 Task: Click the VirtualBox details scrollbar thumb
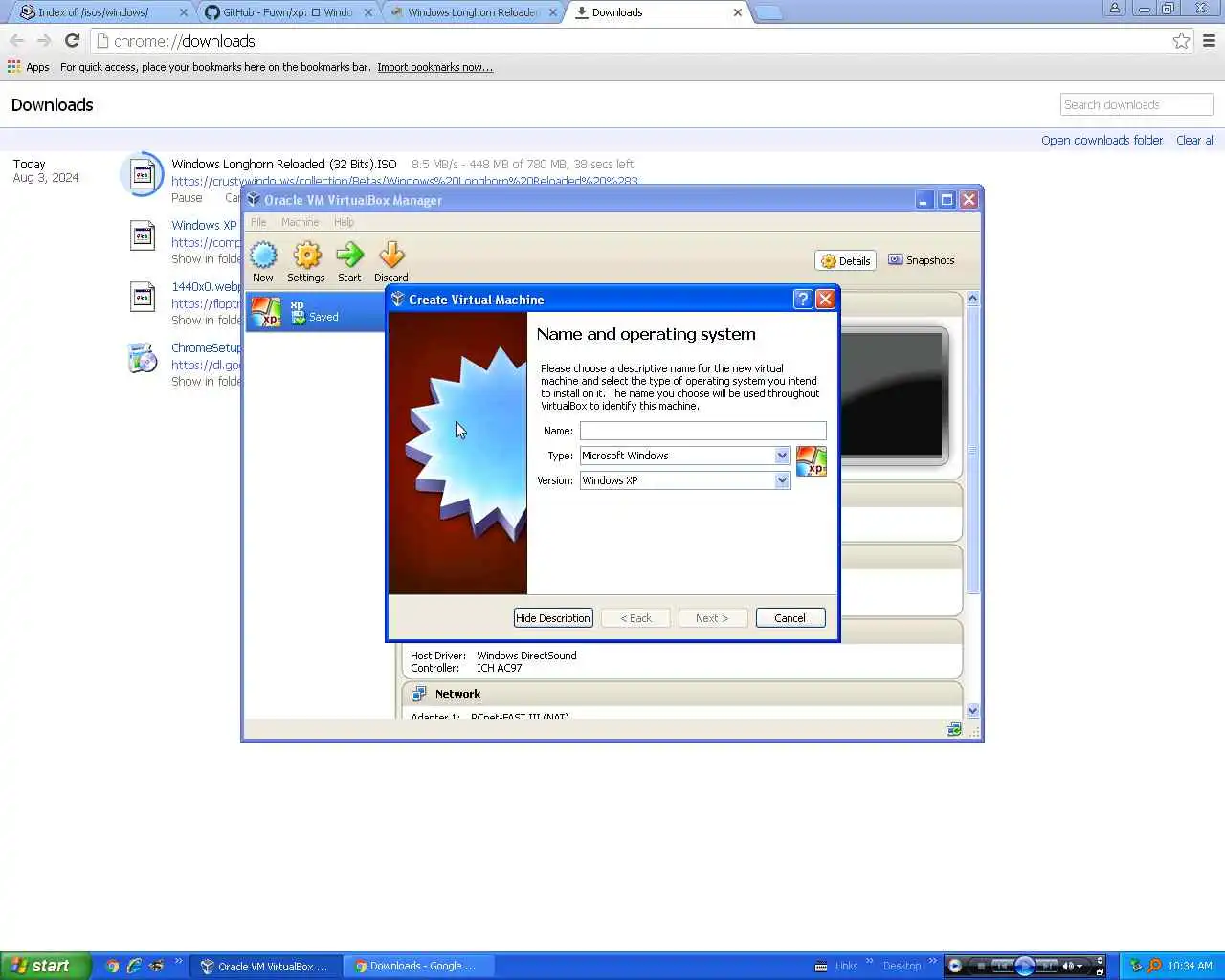(x=972, y=450)
